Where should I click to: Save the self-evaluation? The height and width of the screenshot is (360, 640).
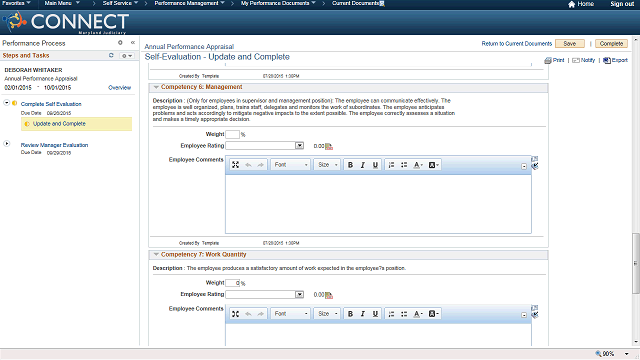[x=570, y=44]
